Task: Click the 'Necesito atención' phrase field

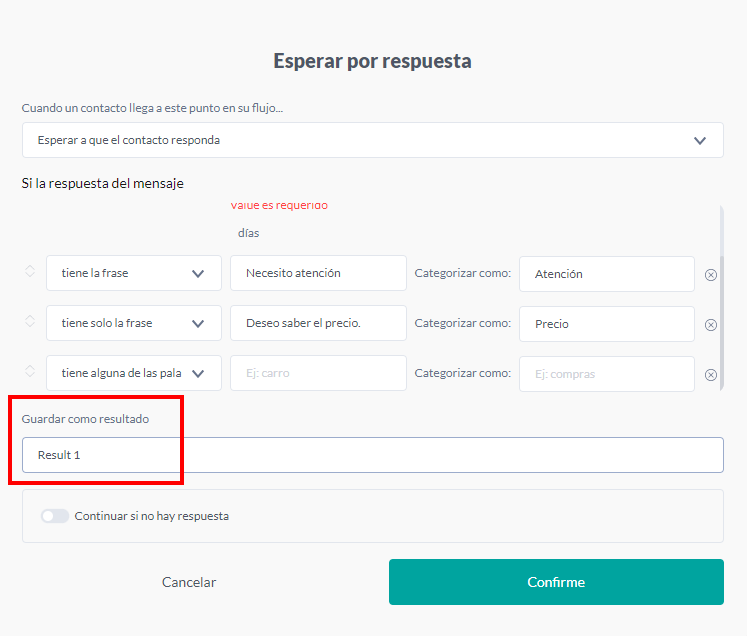Action: pos(318,273)
